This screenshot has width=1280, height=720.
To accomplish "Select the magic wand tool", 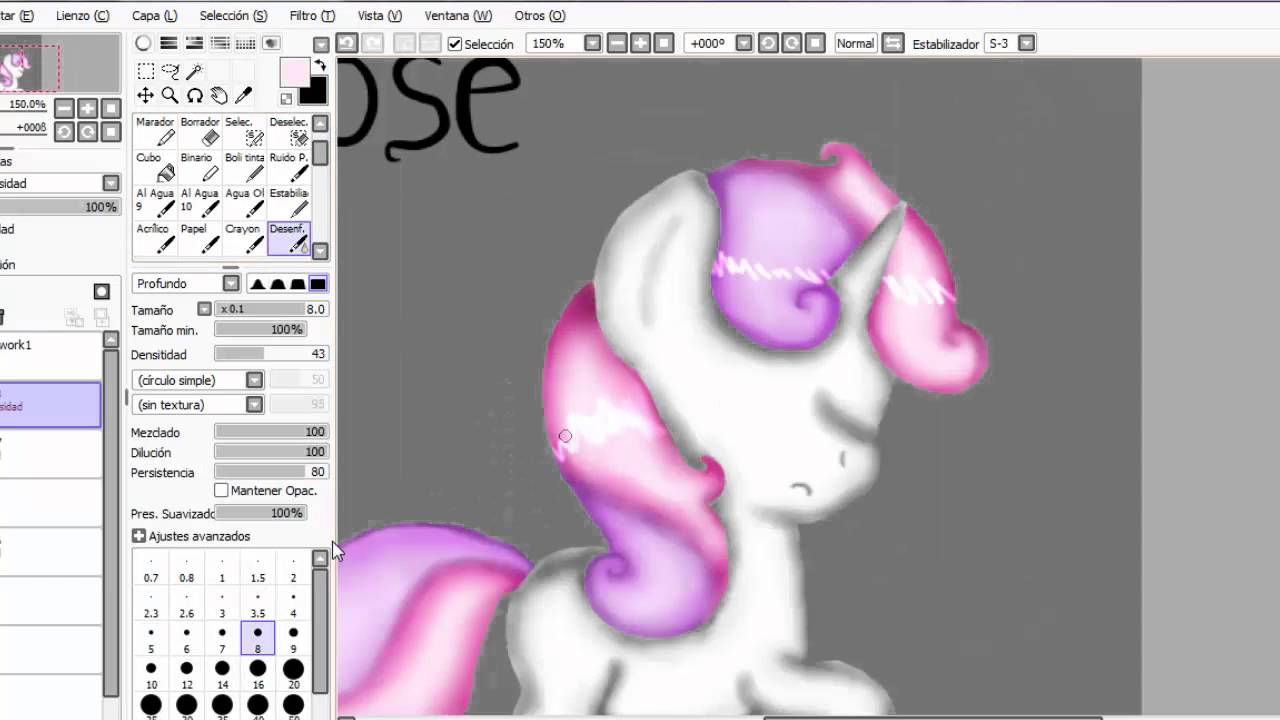I will [195, 71].
